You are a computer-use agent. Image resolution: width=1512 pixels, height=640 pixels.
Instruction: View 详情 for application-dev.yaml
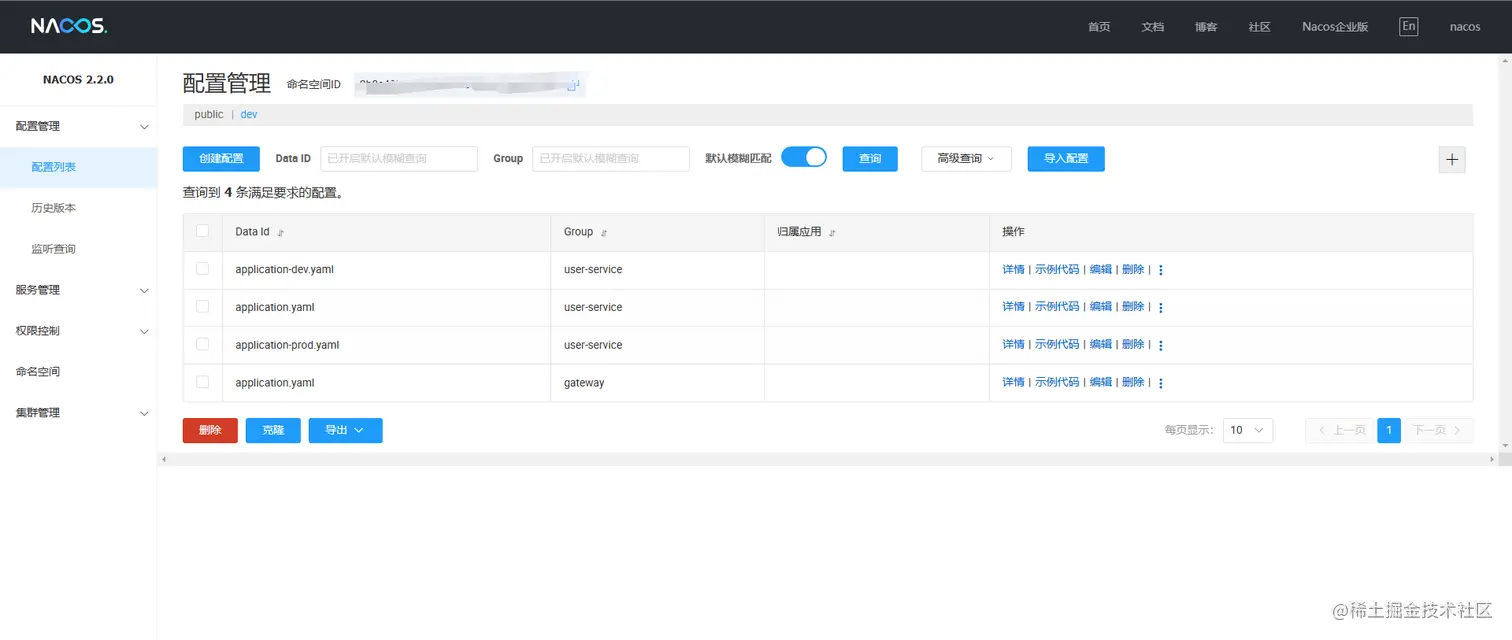click(x=1013, y=269)
